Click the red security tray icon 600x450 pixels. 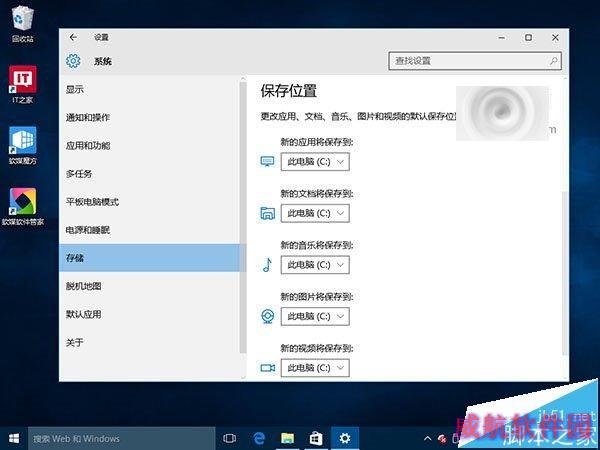click(442, 439)
